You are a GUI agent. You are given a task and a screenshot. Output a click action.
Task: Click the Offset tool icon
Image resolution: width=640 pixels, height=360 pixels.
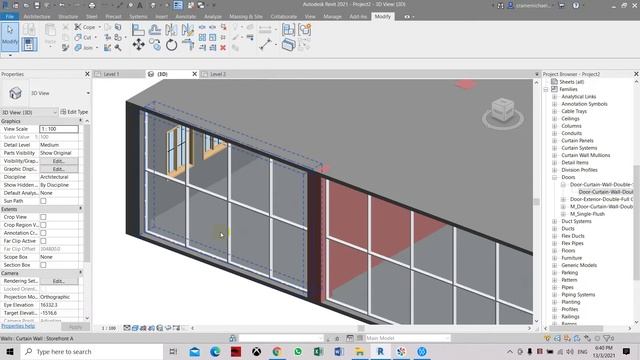point(155,29)
